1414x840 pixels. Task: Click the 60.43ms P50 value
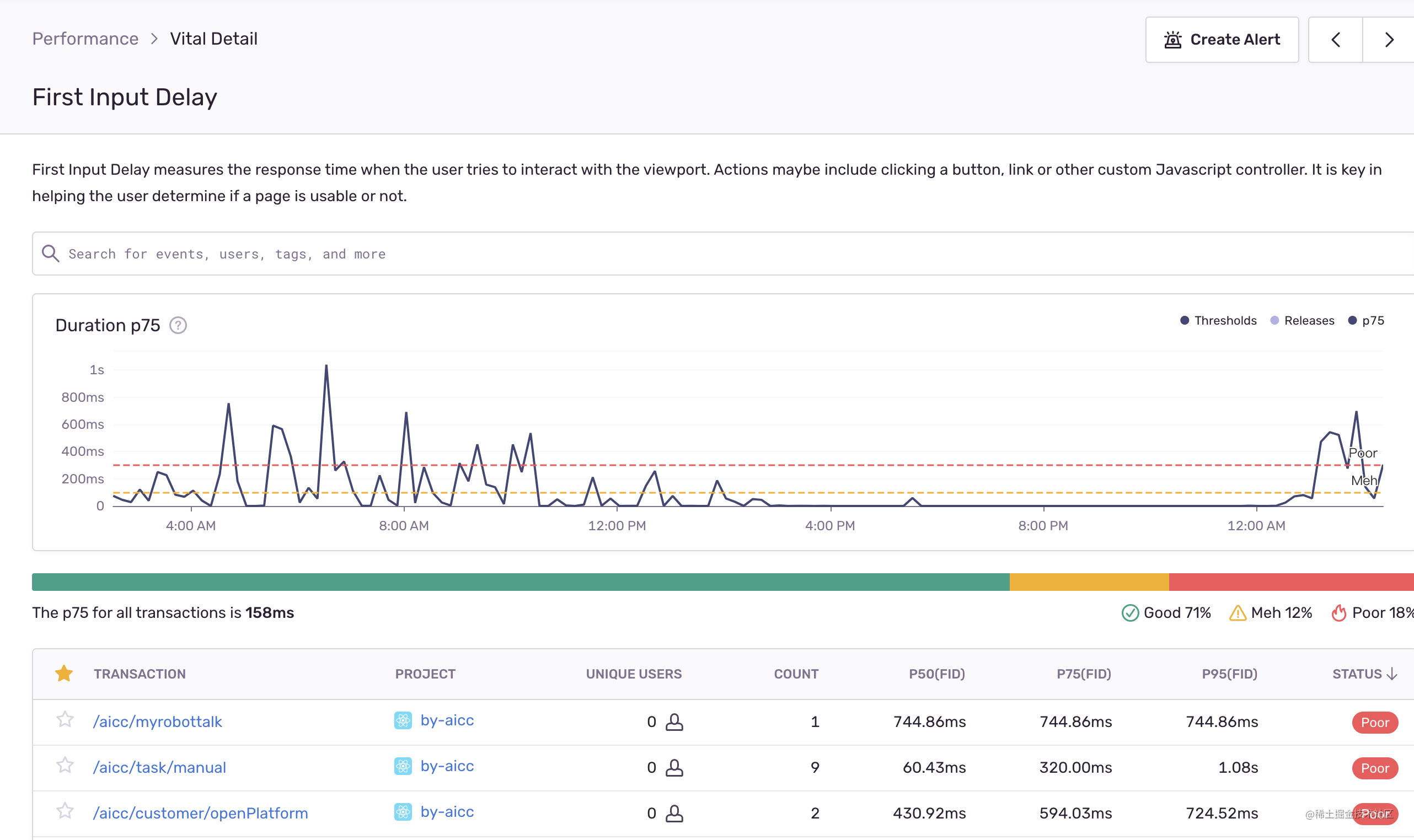tap(934, 768)
